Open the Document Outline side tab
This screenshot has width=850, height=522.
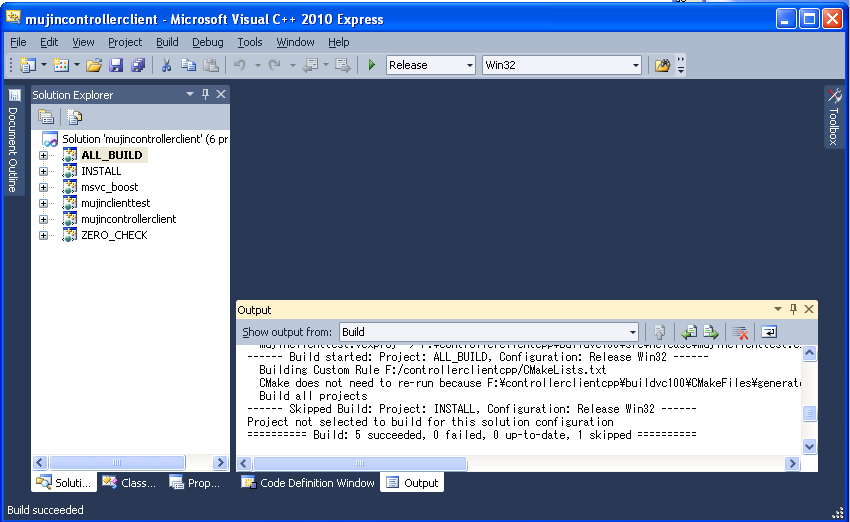pos(13,141)
